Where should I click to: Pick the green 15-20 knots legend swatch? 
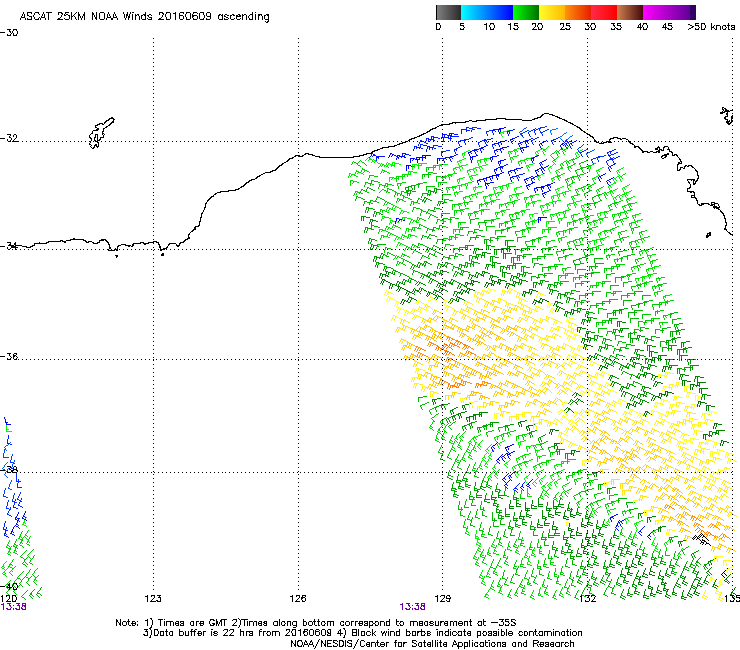(526, 12)
